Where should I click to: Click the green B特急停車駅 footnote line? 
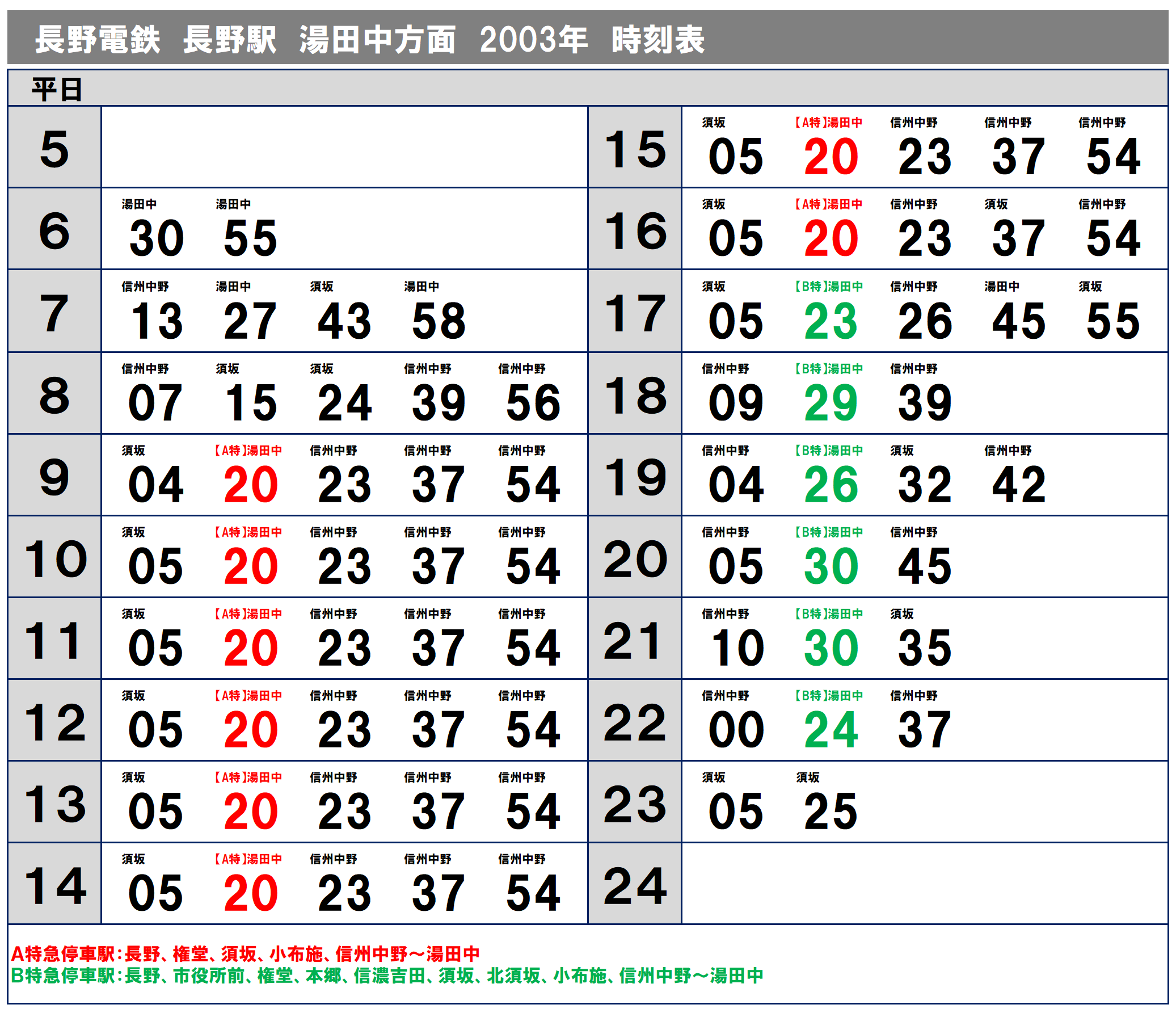click(387, 976)
